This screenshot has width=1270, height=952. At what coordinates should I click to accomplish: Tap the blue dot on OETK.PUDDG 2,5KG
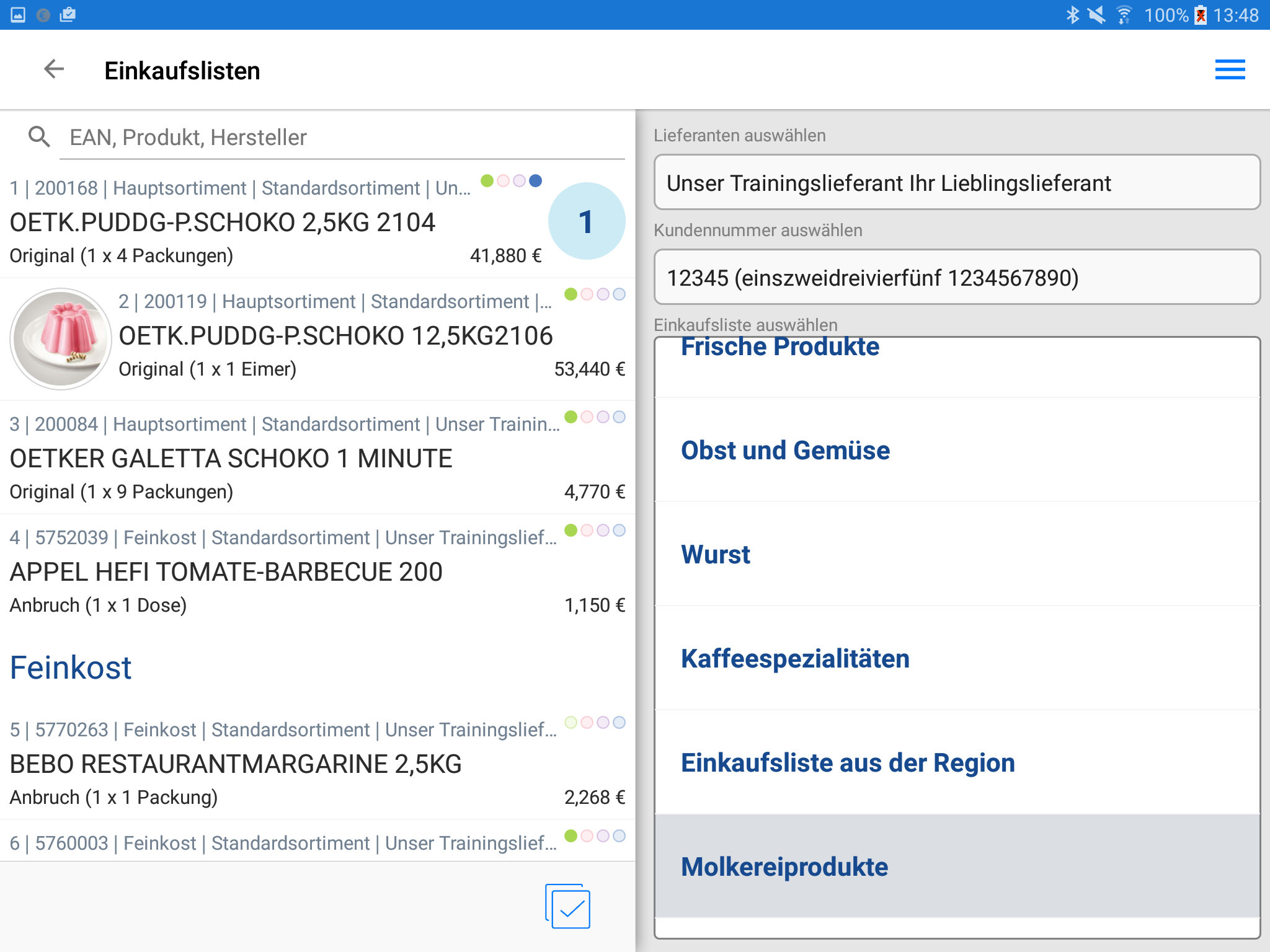pos(536,181)
